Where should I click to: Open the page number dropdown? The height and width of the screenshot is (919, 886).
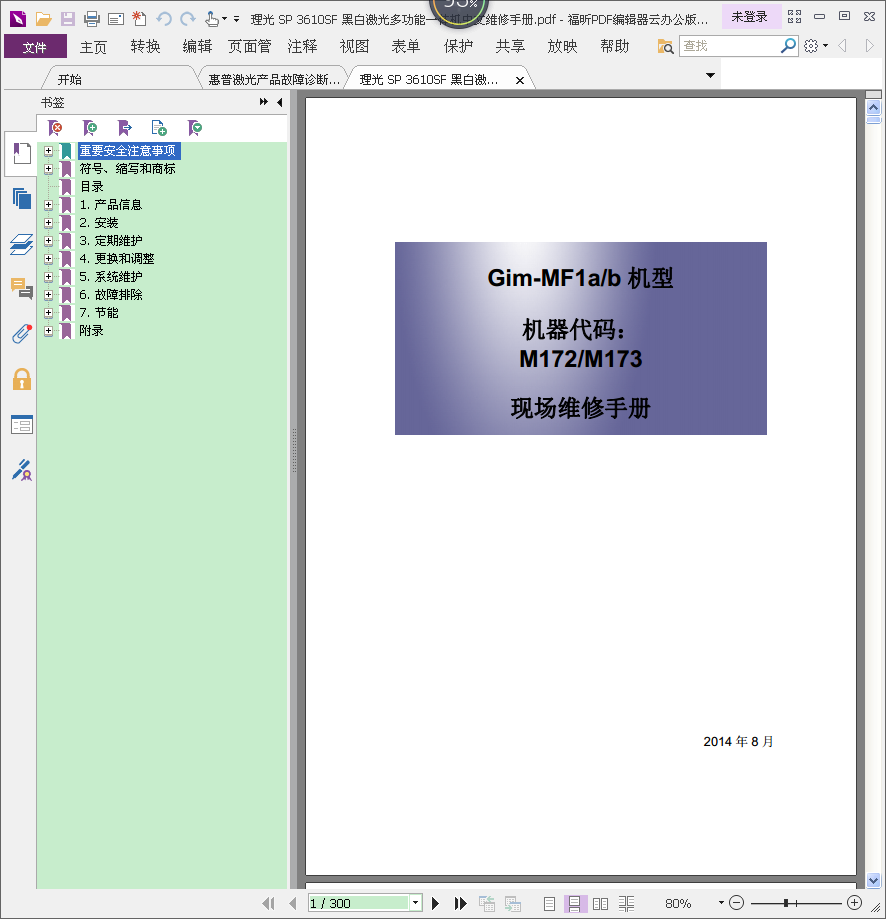click(x=415, y=903)
